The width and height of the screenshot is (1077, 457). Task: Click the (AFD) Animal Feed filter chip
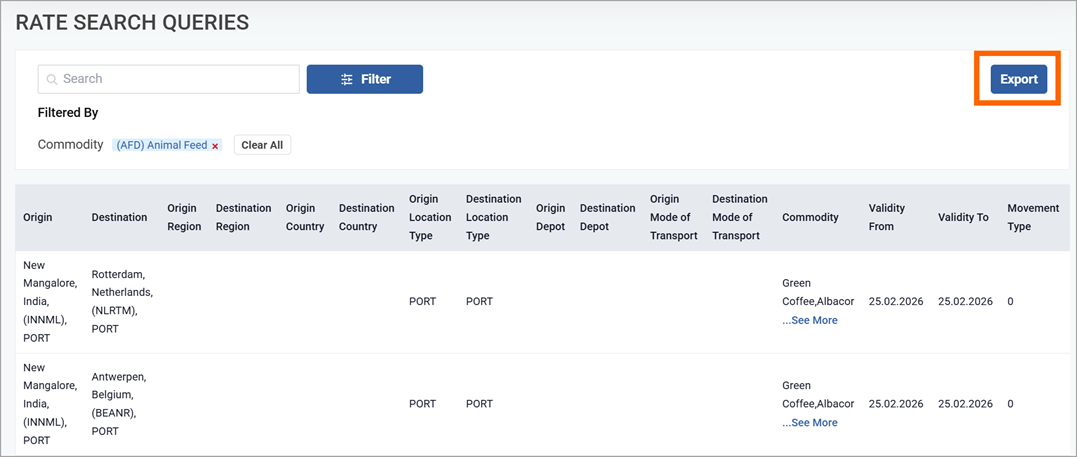(x=168, y=145)
